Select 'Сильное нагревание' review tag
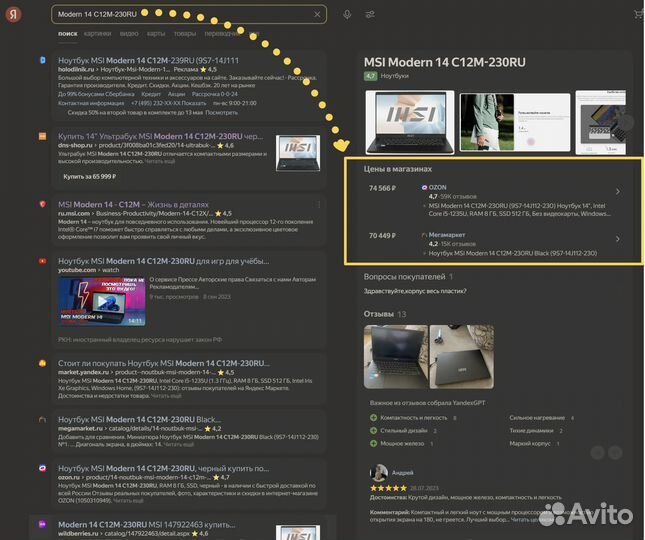Screen dimensions: 645x540 point(541,417)
